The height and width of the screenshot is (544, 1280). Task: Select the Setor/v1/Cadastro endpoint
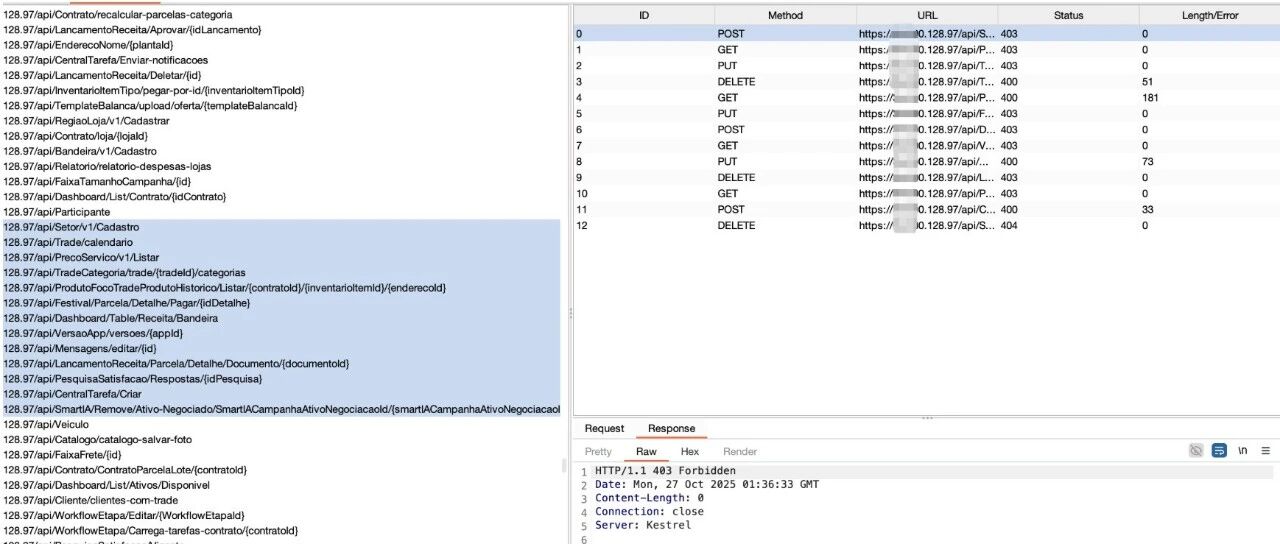point(71,227)
